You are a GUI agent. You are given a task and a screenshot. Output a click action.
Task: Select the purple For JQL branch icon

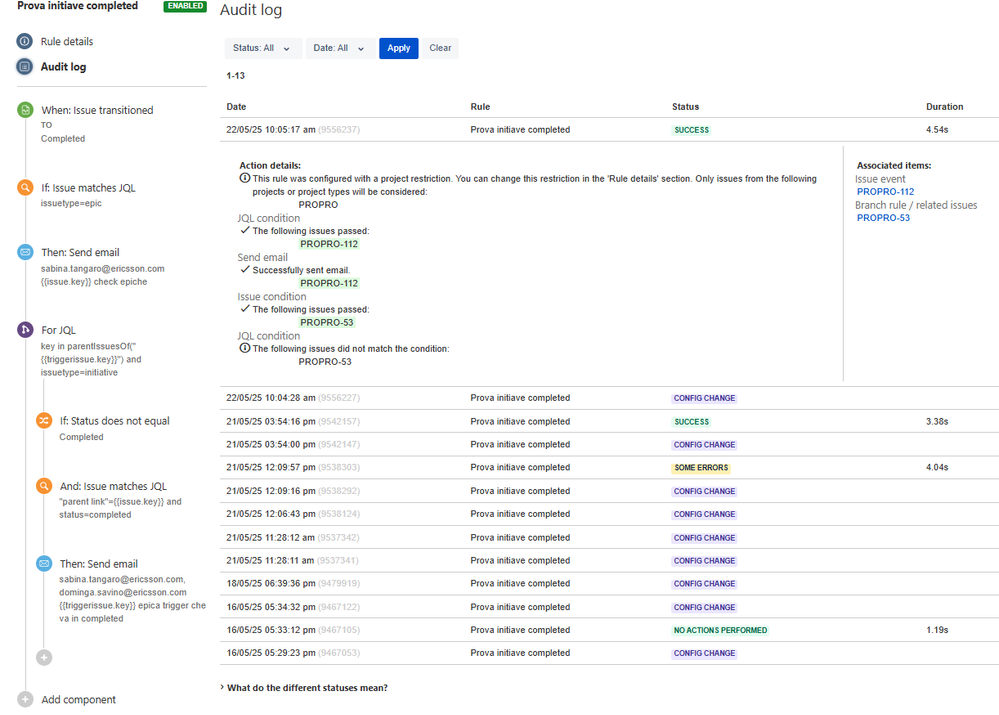(x=25, y=329)
